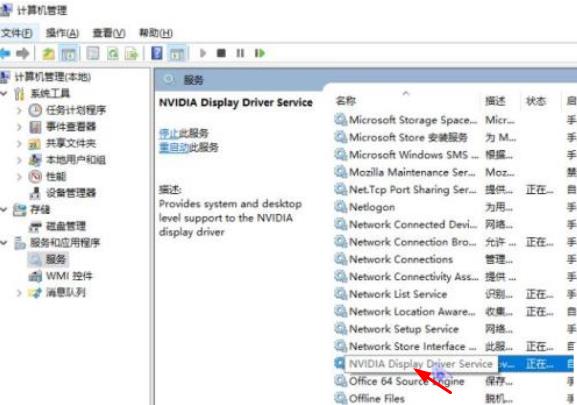Image resolution: width=577 pixels, height=405 pixels.
Task: Click the Start service play icon
Action: click(x=203, y=54)
